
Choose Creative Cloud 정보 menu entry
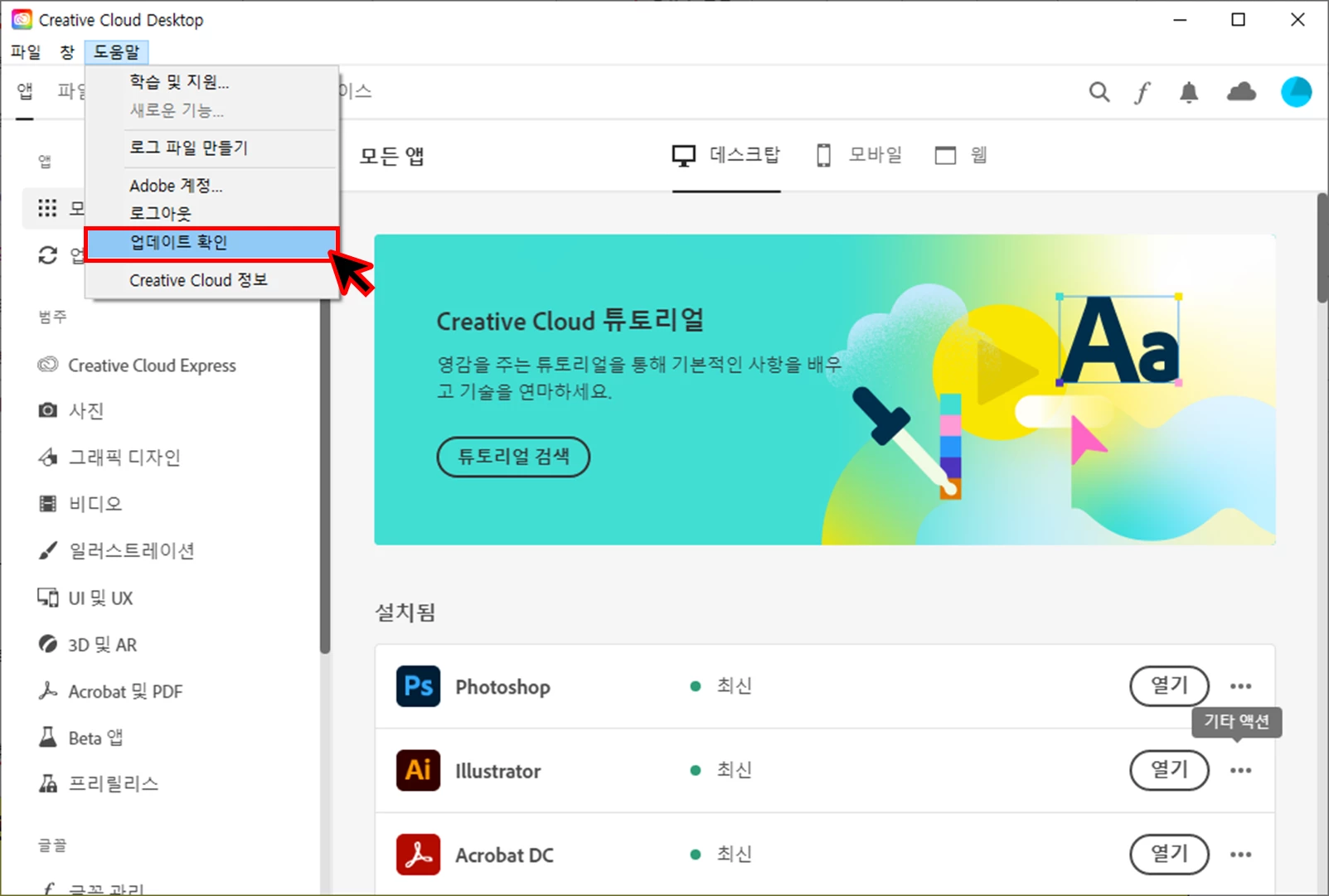(x=212, y=280)
